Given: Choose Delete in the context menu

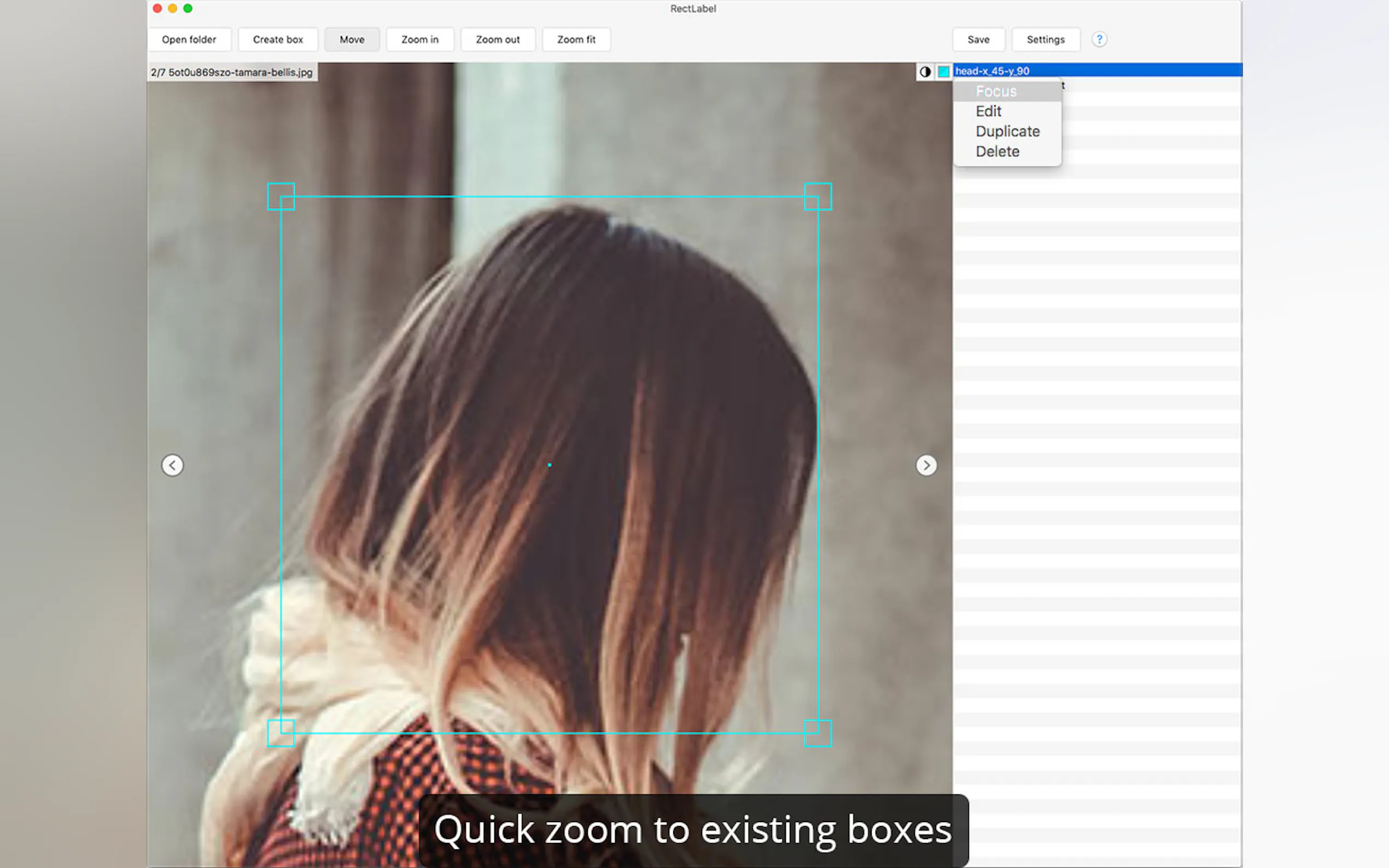Looking at the screenshot, I should (997, 151).
